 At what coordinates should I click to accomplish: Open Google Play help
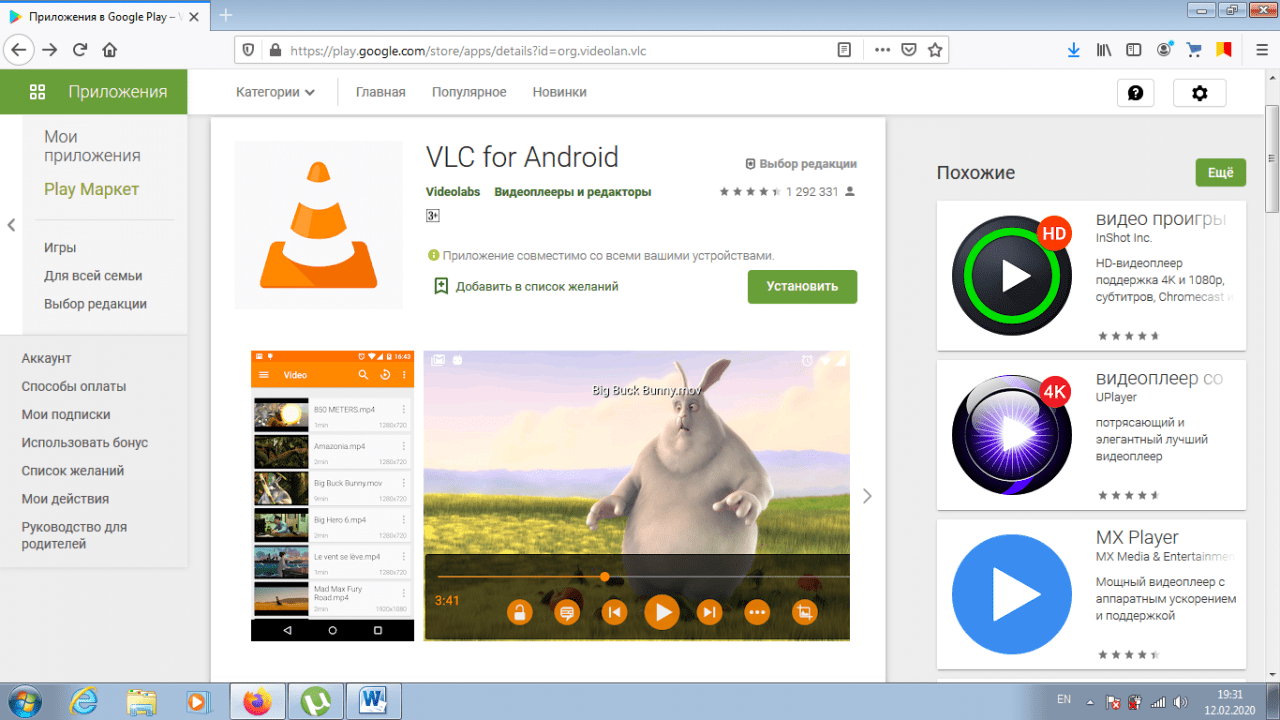click(x=1135, y=93)
